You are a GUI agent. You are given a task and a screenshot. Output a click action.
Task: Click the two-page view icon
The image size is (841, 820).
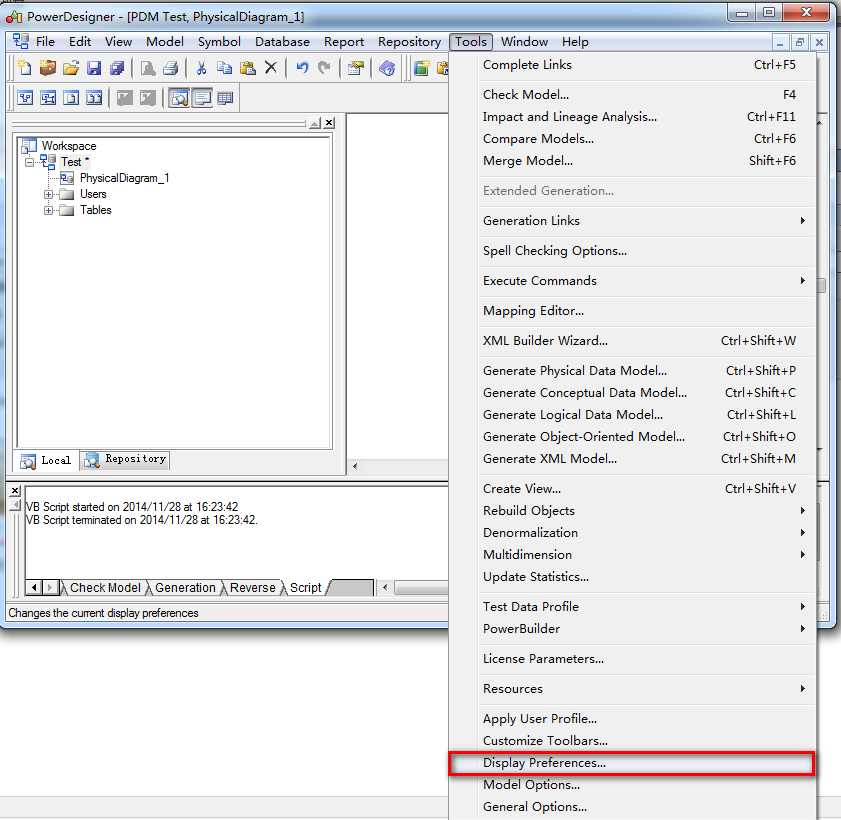click(x=94, y=98)
